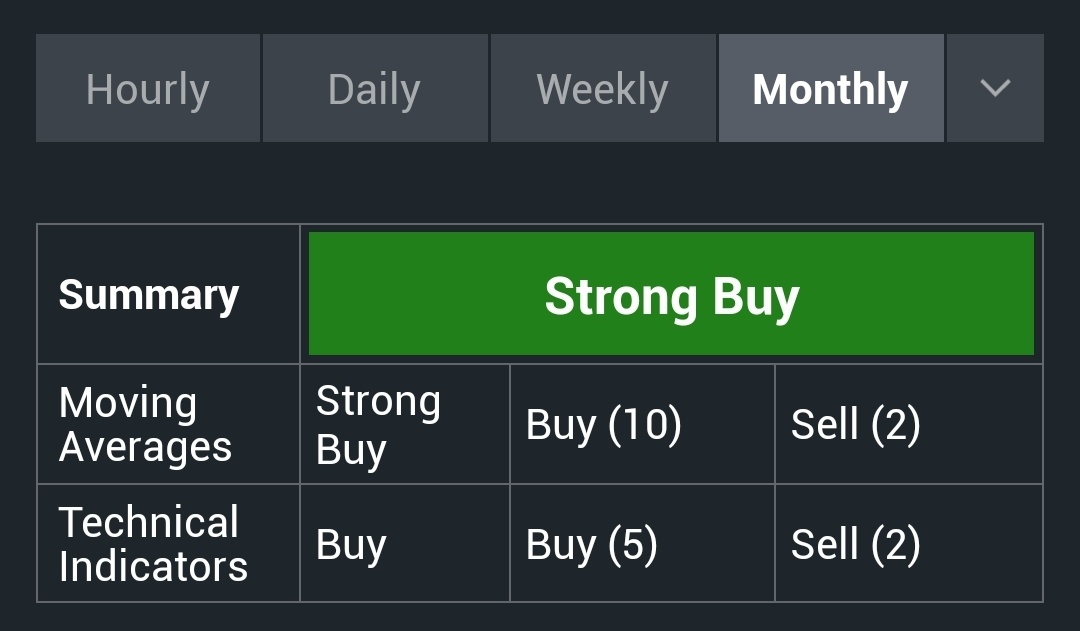Click the Moving Averages row label
1080x631 pixels.
(x=145, y=424)
